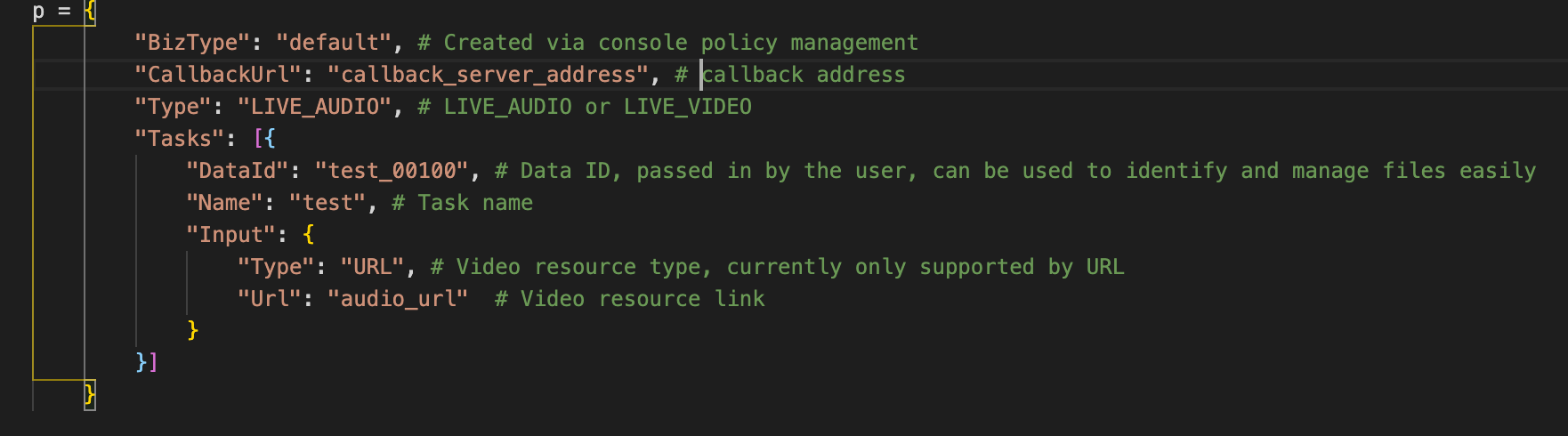The height and width of the screenshot is (436, 1568).
Task: Click the "default" string value
Action: tap(334, 43)
